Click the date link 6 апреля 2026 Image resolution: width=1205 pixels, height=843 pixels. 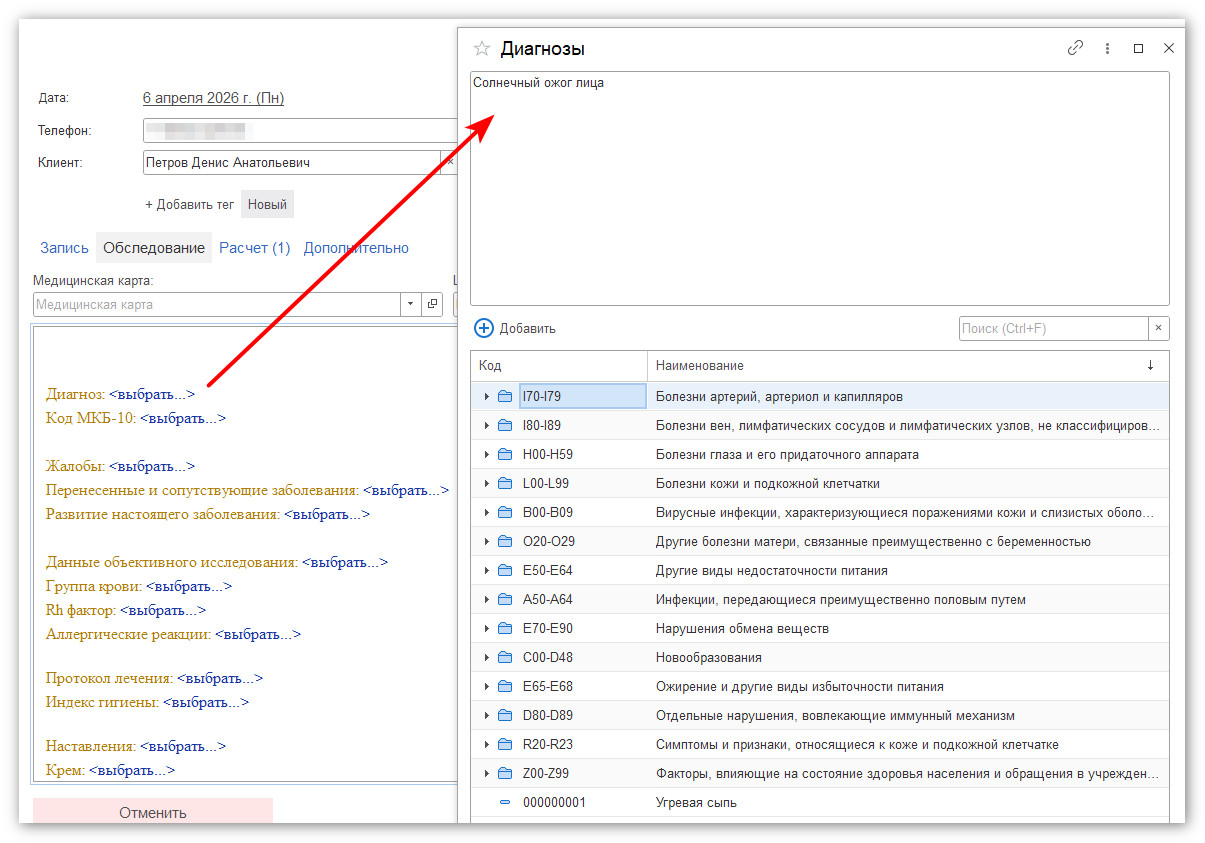tap(213, 98)
